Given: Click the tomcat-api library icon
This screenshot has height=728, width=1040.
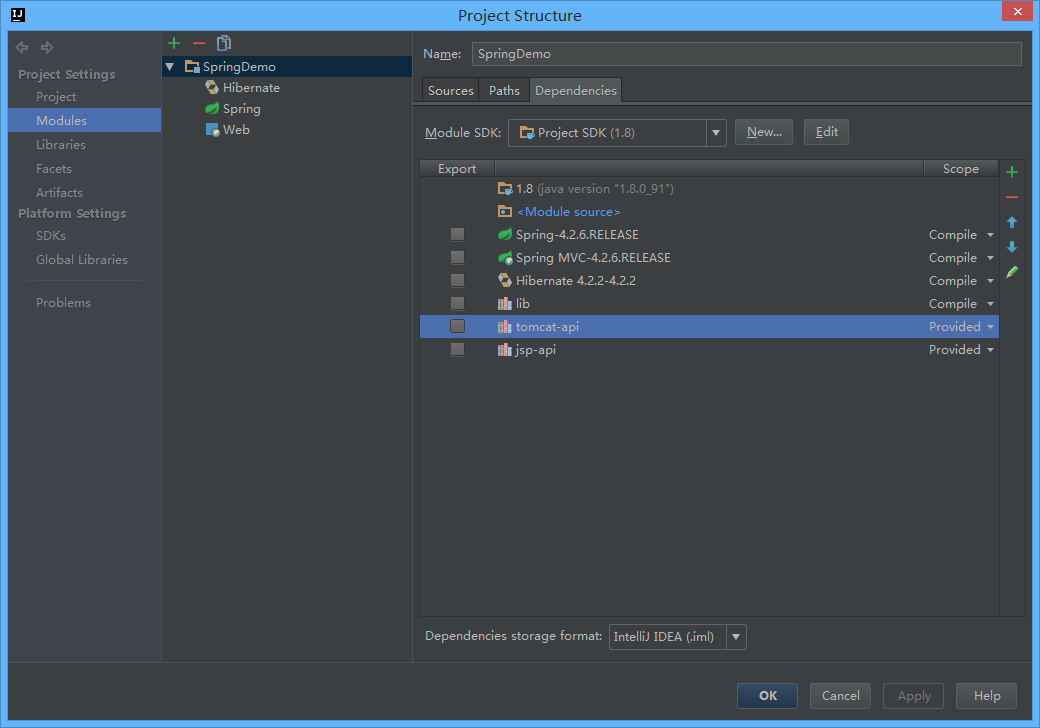Looking at the screenshot, I should (505, 327).
